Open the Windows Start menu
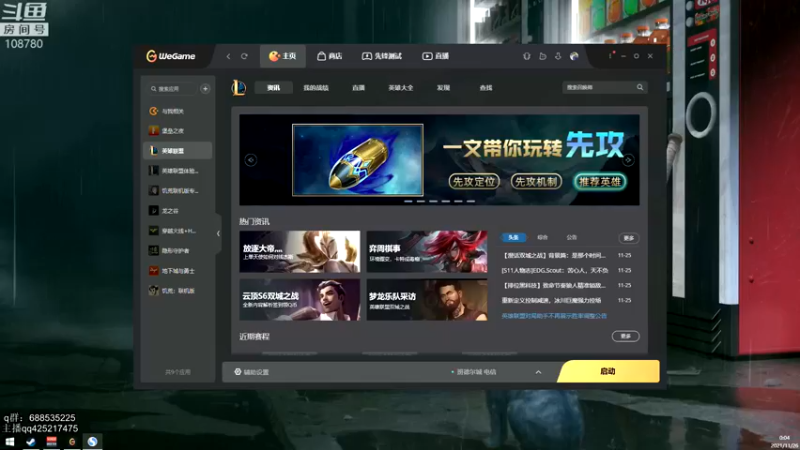 pos(10,442)
